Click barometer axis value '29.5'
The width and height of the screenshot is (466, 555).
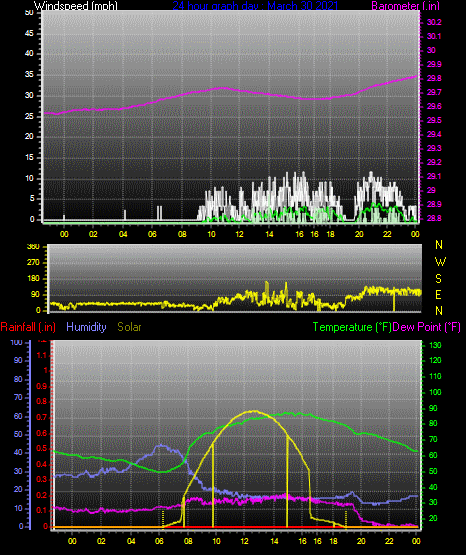(434, 120)
